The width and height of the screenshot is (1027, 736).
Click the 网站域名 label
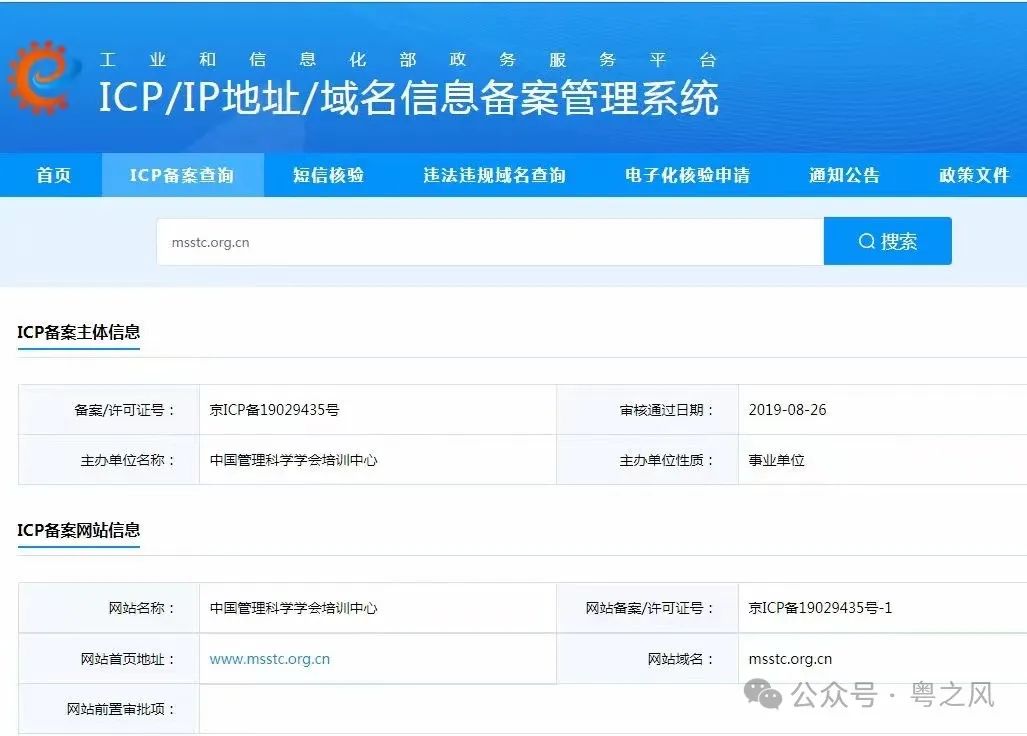point(681,659)
